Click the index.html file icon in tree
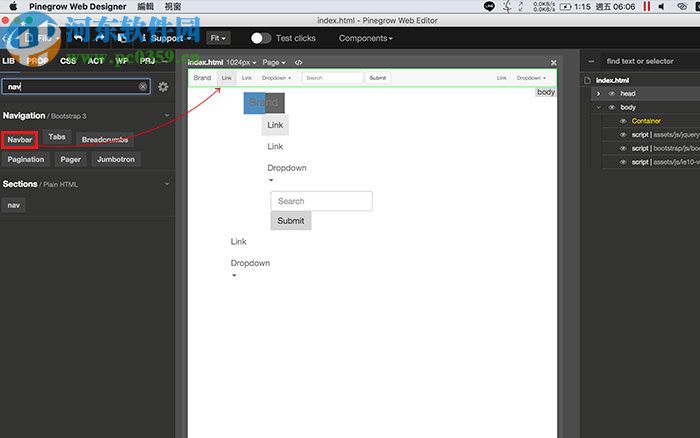Screen dimensions: 700x438 pyautogui.click(x=588, y=80)
